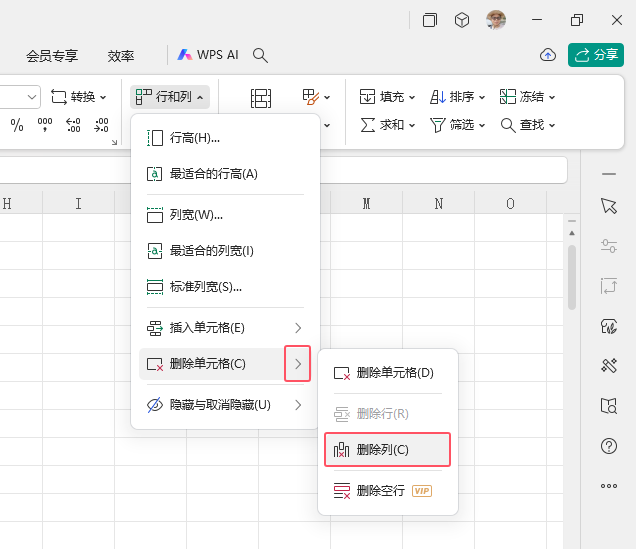Click the worksheet grid icon in ribbon
636x549 pixels.
click(x=261, y=98)
